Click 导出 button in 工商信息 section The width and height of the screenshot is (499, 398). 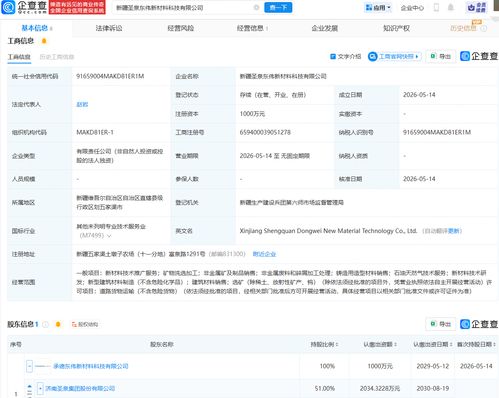441,56
